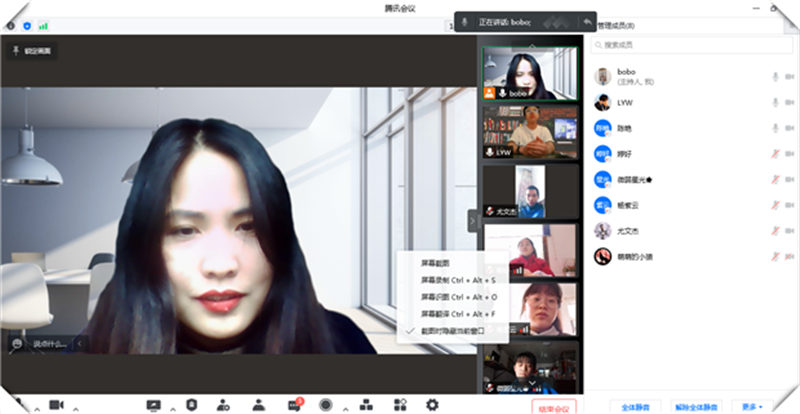This screenshot has height=414, width=800.
Task: Click member name 杨紫云 in list
Action: [628, 205]
